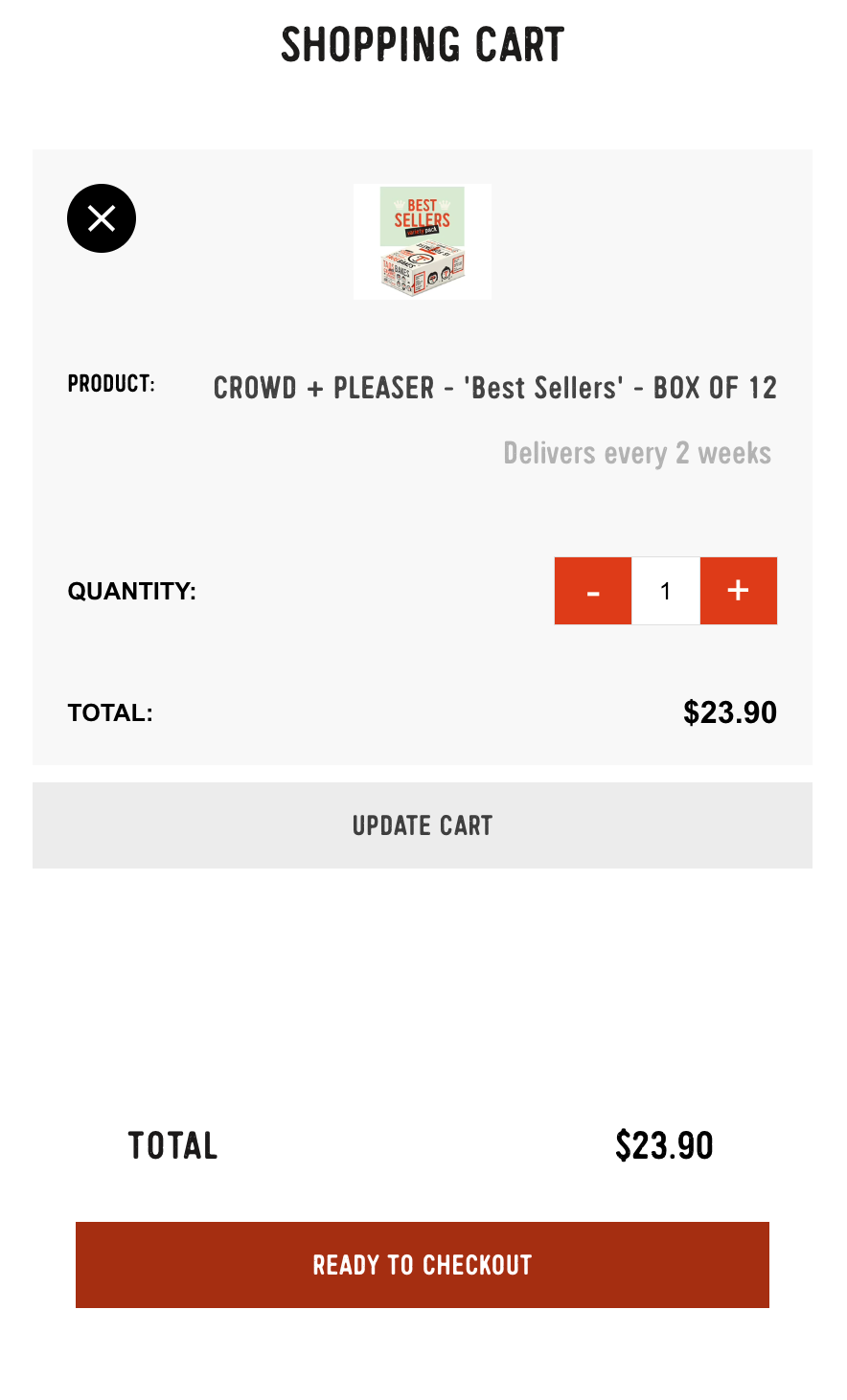This screenshot has width=847, height=1400.
Task: Click the item 'TOTAL:' label in product card
Action: (x=110, y=713)
